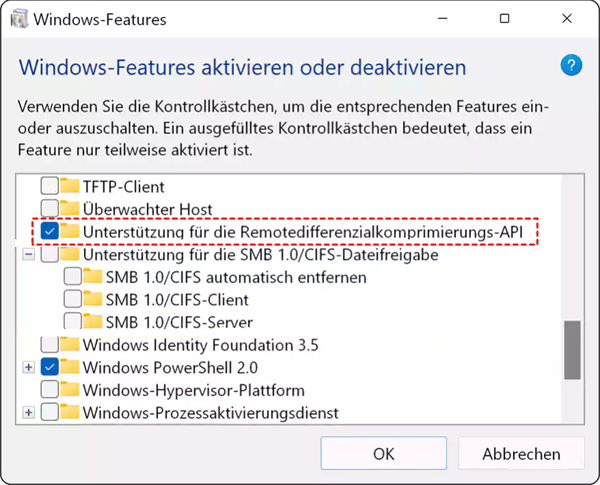
Task: Check SMB 1.0/CIFS automatisch entfernen
Action: 72,277
